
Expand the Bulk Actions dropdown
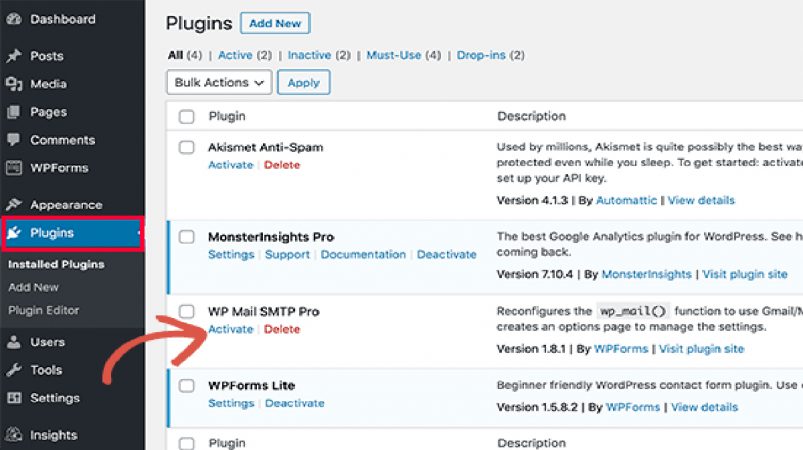[x=219, y=82]
